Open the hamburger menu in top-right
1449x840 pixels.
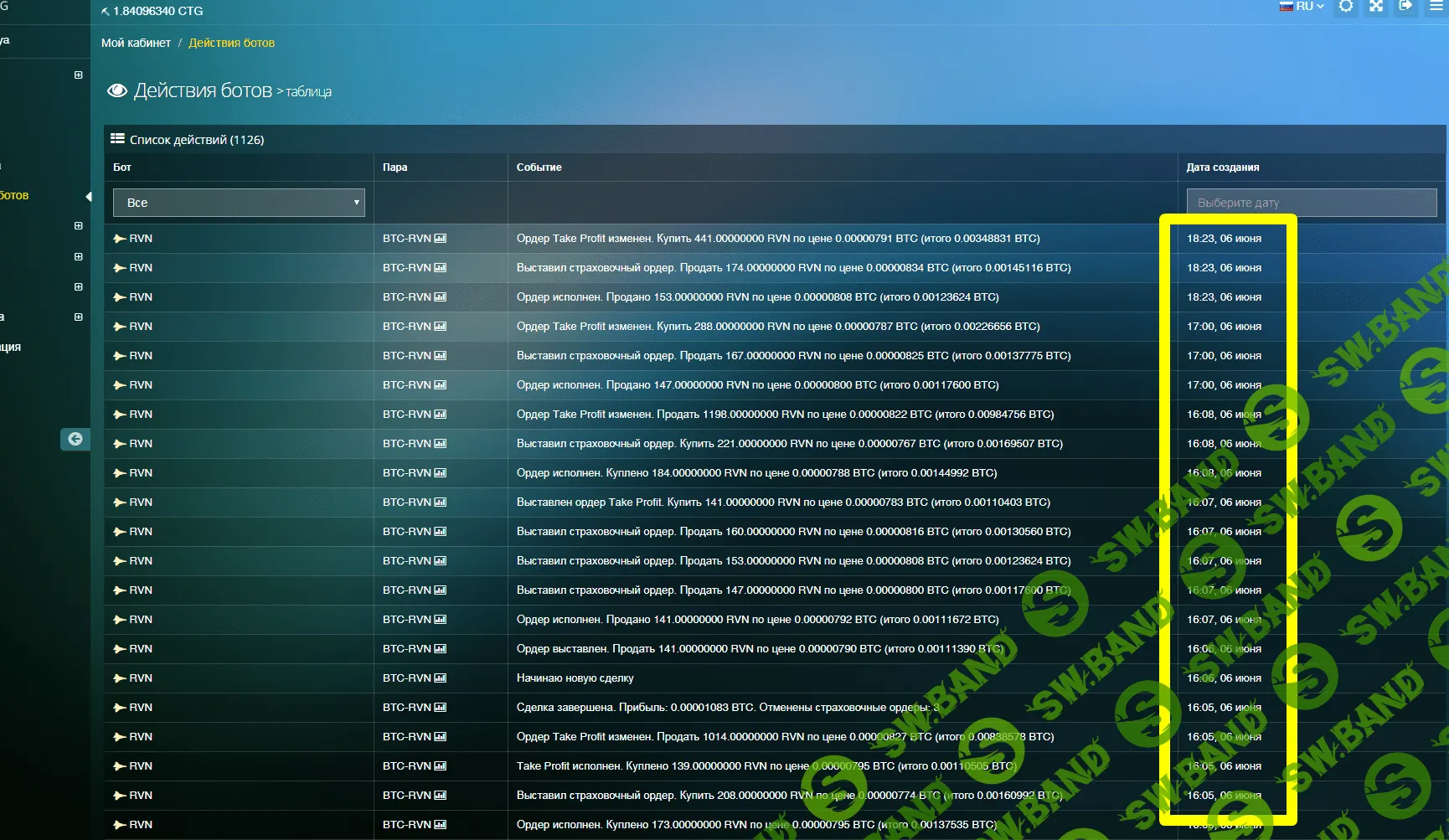coord(1436,7)
